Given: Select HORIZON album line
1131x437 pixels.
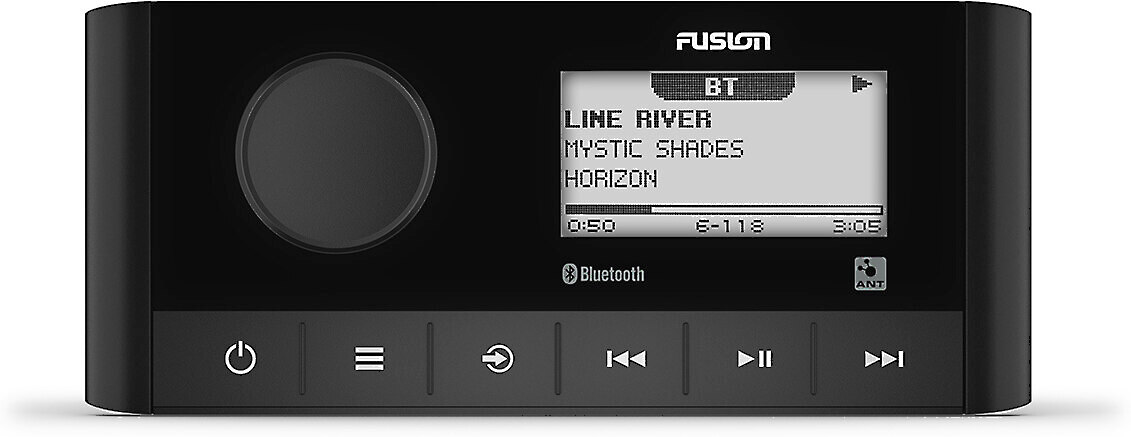Looking at the screenshot, I should [x=611, y=179].
